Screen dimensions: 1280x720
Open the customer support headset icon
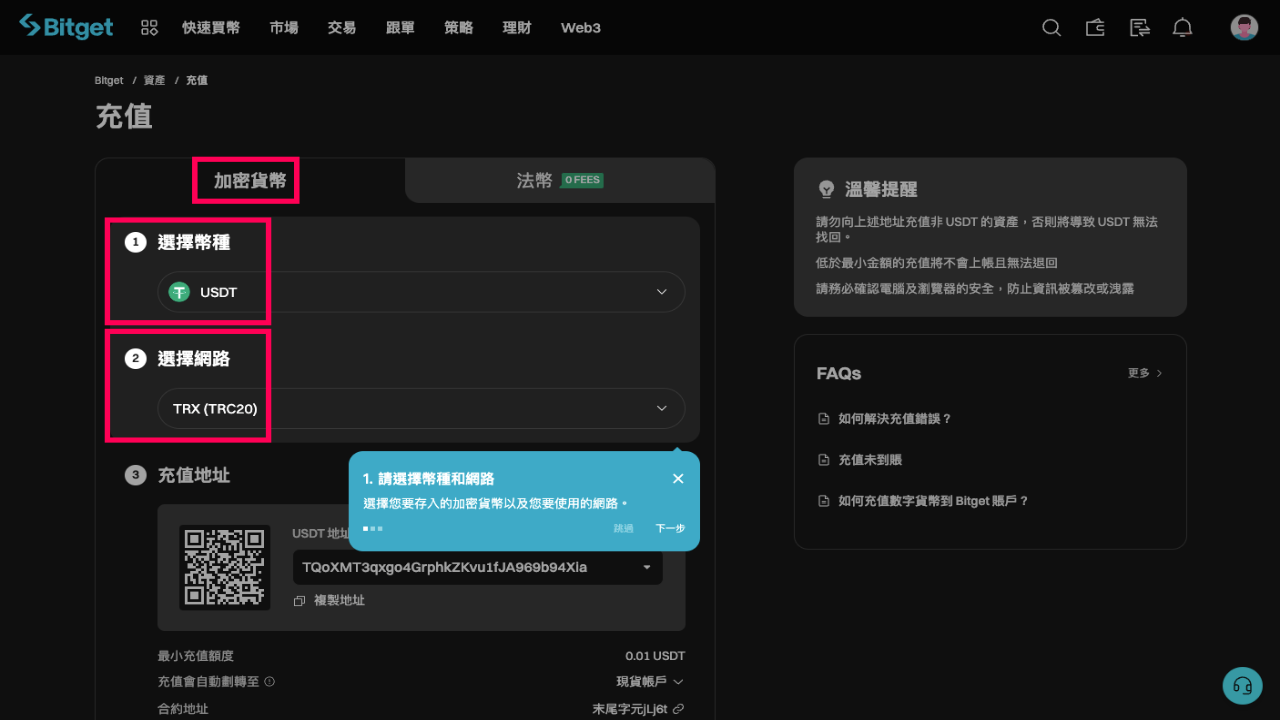1242,685
